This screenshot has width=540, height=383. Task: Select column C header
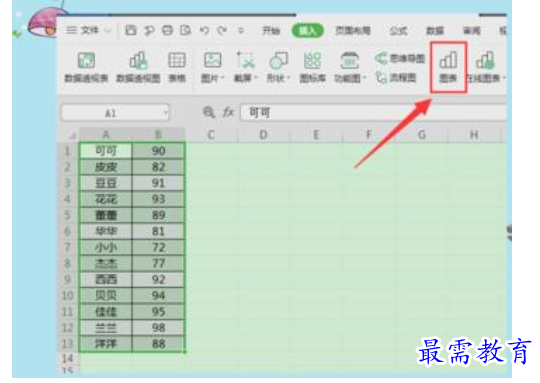click(211, 135)
